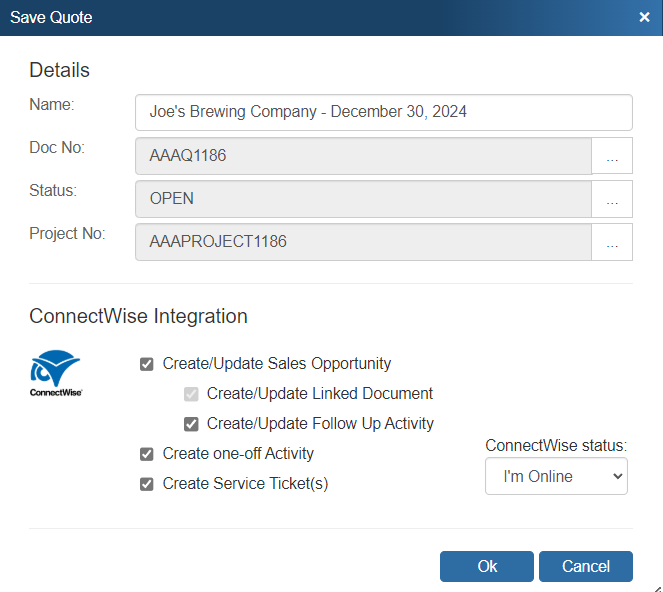Toggle Create Service Ticket(s) checkbox
Image resolution: width=663 pixels, height=592 pixels.
pyautogui.click(x=147, y=484)
